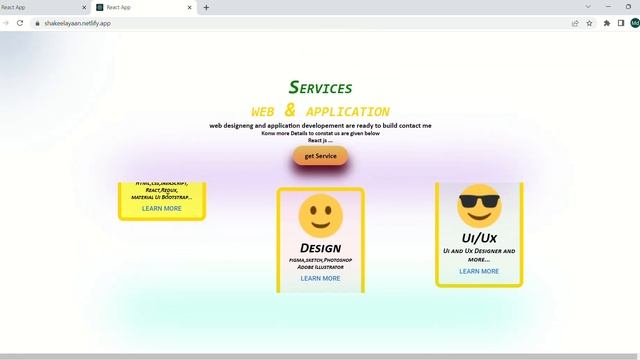Image resolution: width=640 pixels, height=360 pixels.
Task: Minimize the browser window
Action: (x=609, y=7)
